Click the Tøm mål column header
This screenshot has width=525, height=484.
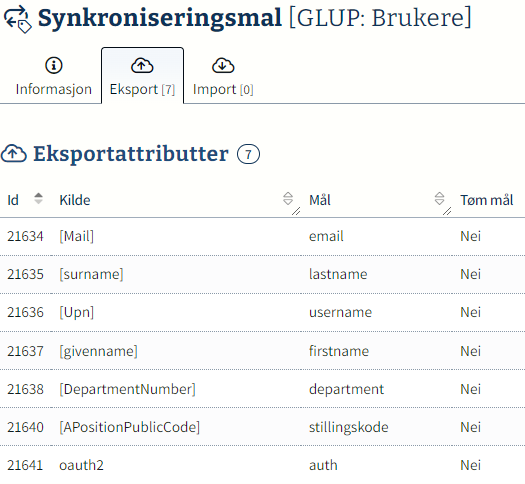486,200
